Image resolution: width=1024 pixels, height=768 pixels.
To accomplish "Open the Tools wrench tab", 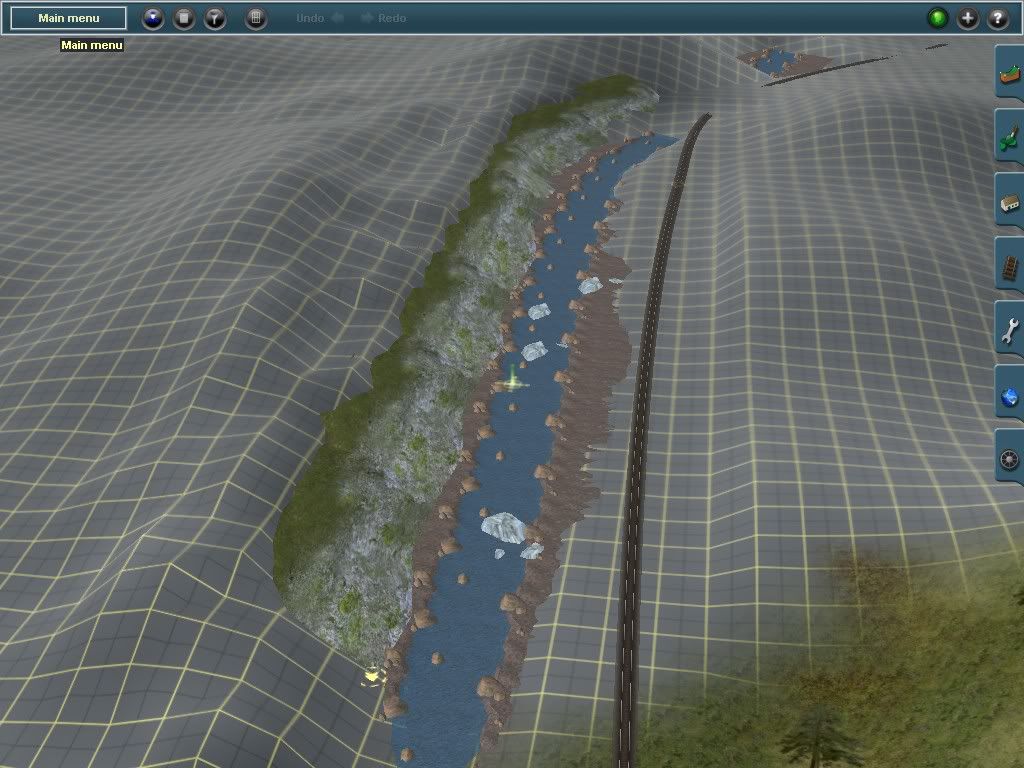I will tap(1009, 329).
